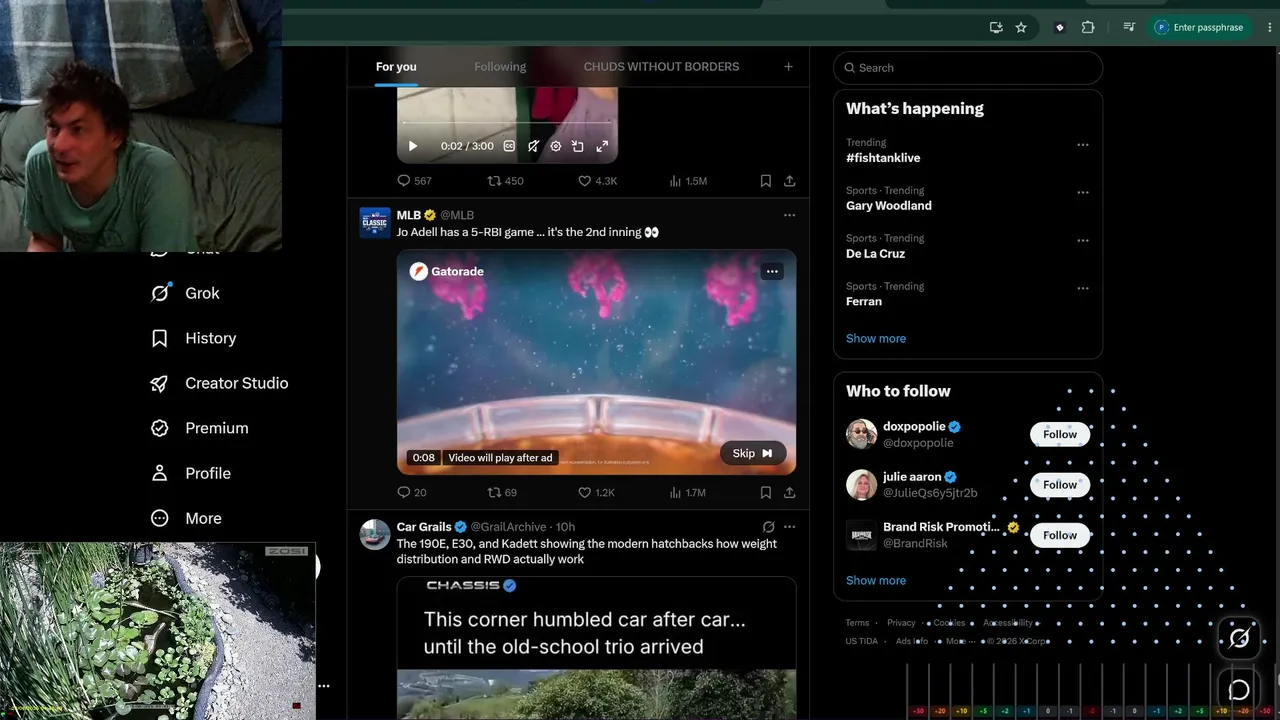Open options for the Ferran trend
Screen dimensions: 1280x720
tap(1082, 289)
